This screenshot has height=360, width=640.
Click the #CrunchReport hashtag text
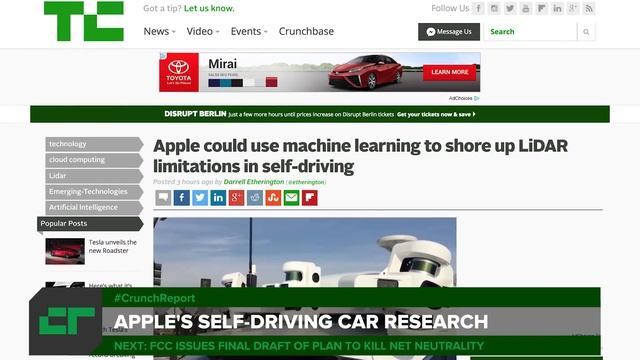pos(155,298)
